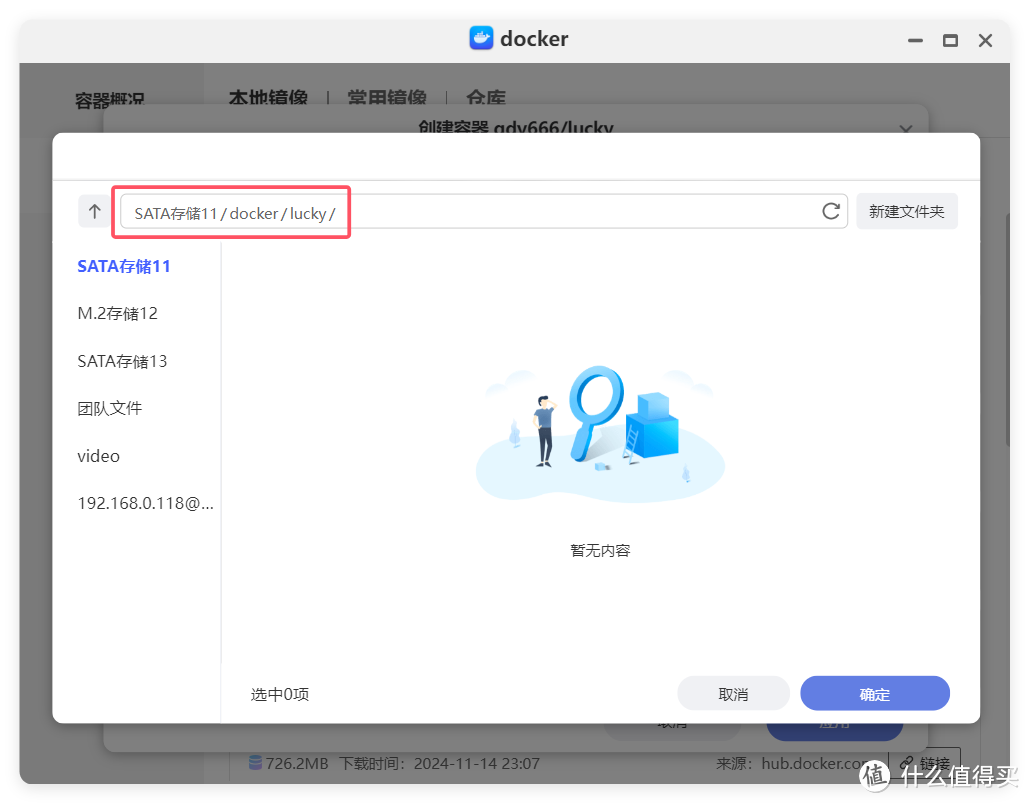The height and width of the screenshot is (803, 1029).
Task: Go up one folder level arrow
Action: [x=94, y=211]
